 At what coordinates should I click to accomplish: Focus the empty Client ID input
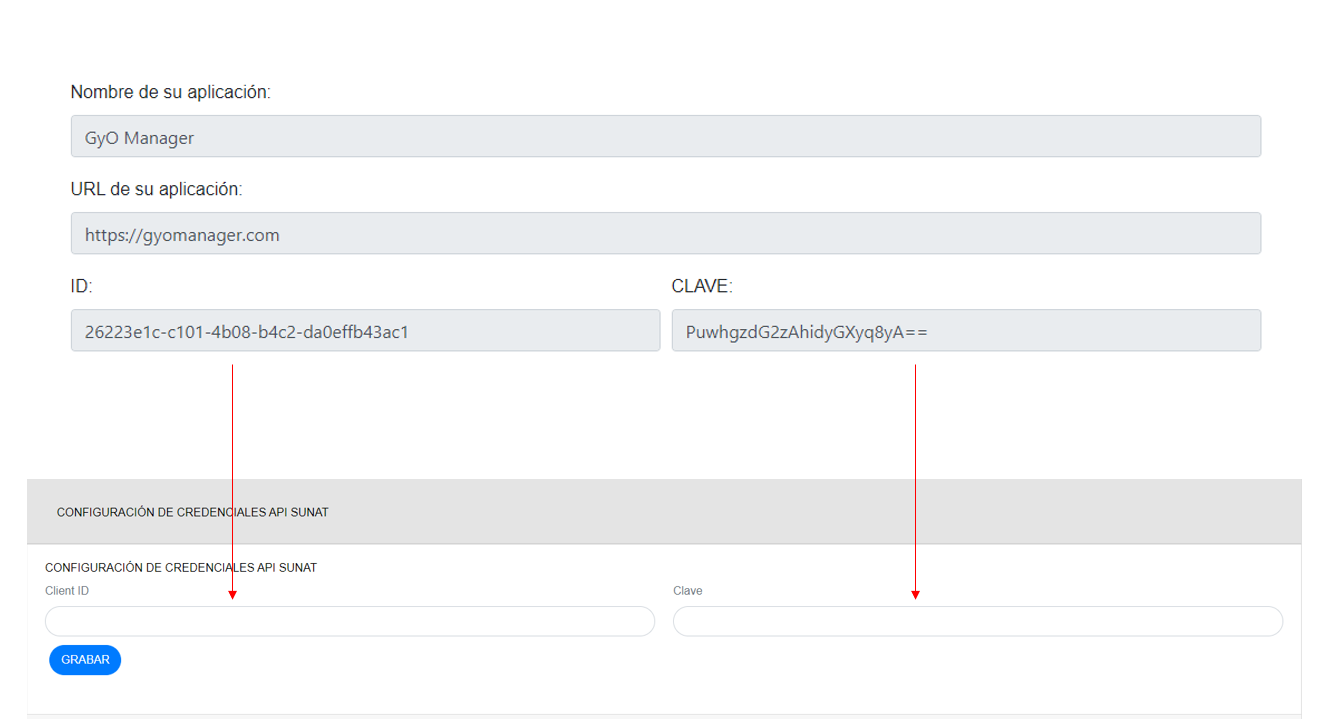(x=350, y=621)
